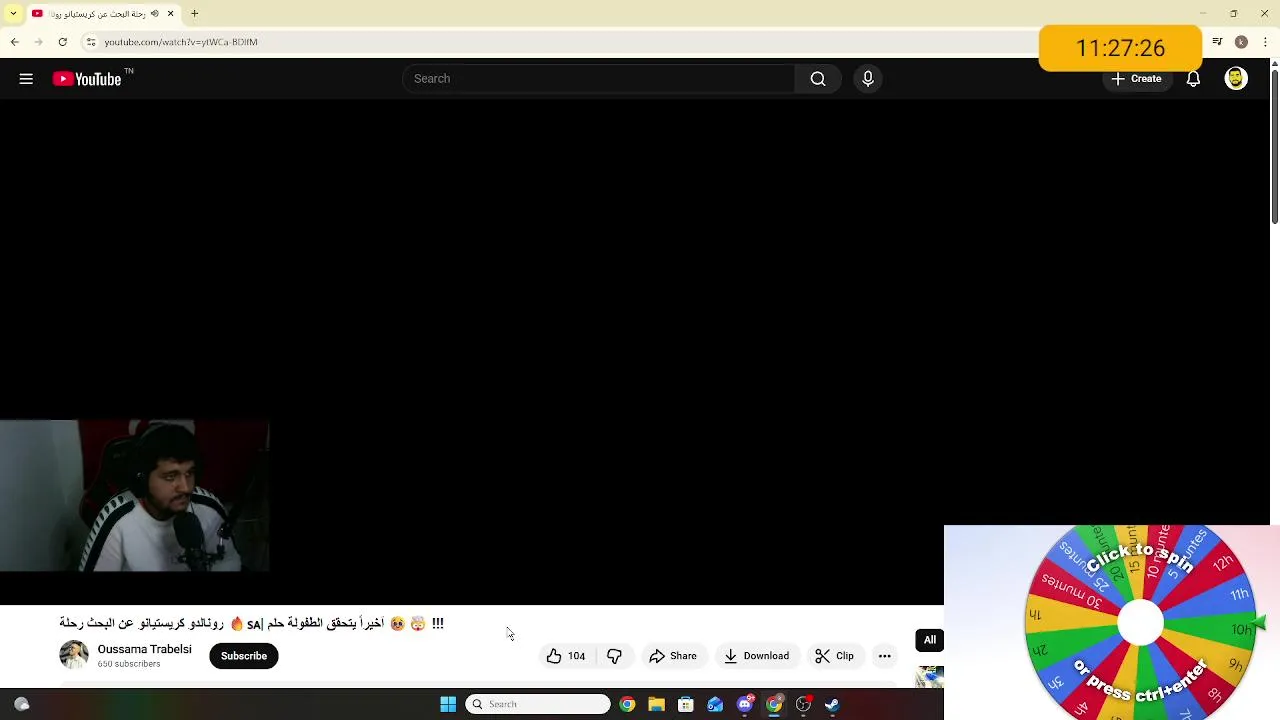This screenshot has height=720, width=1280.
Task: Subscribe to Oussama Trabelsi channel
Action: tap(244, 656)
